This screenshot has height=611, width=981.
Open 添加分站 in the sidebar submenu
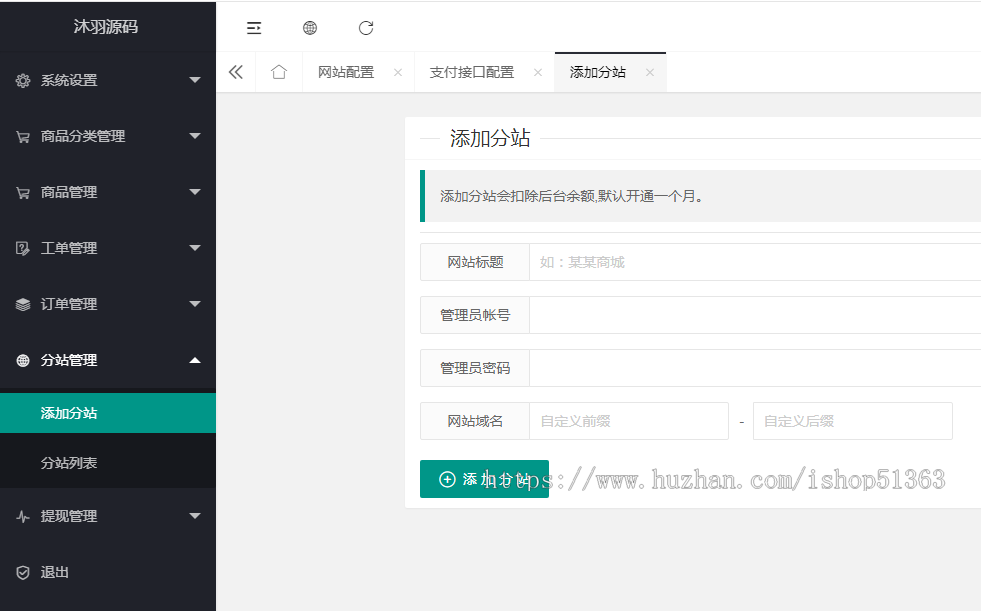(108, 413)
